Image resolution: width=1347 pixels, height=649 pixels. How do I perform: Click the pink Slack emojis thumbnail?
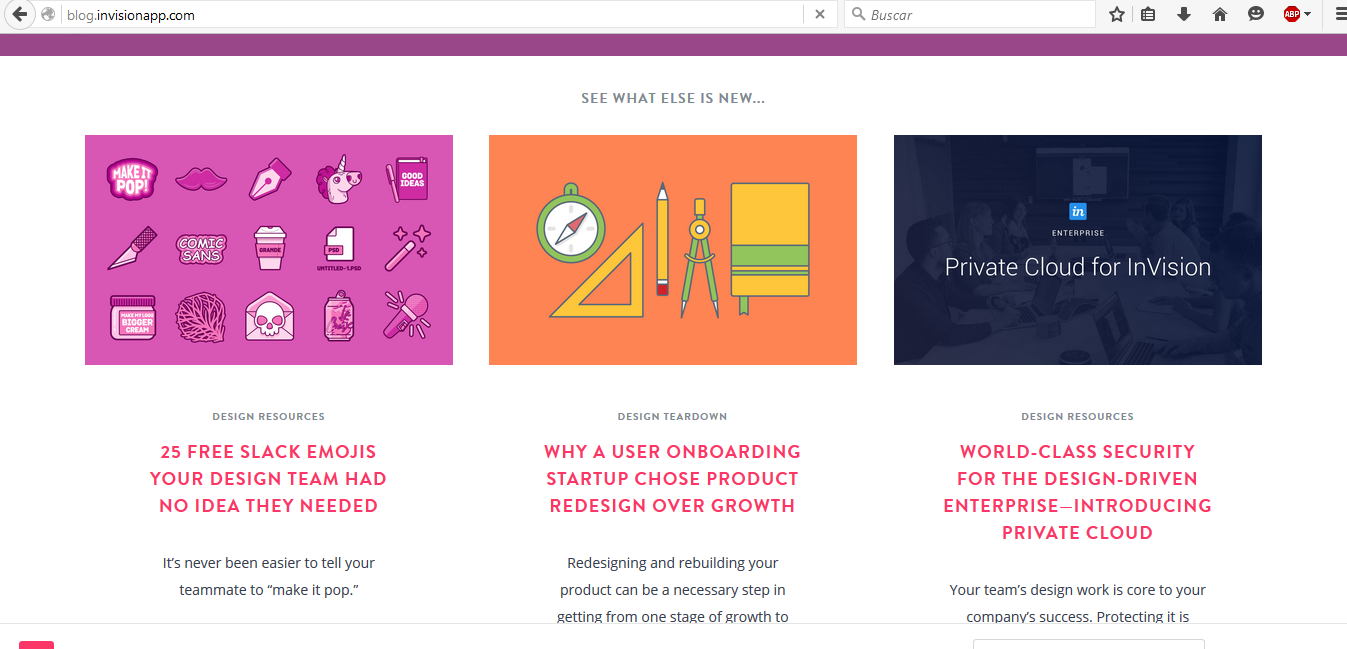(x=269, y=250)
